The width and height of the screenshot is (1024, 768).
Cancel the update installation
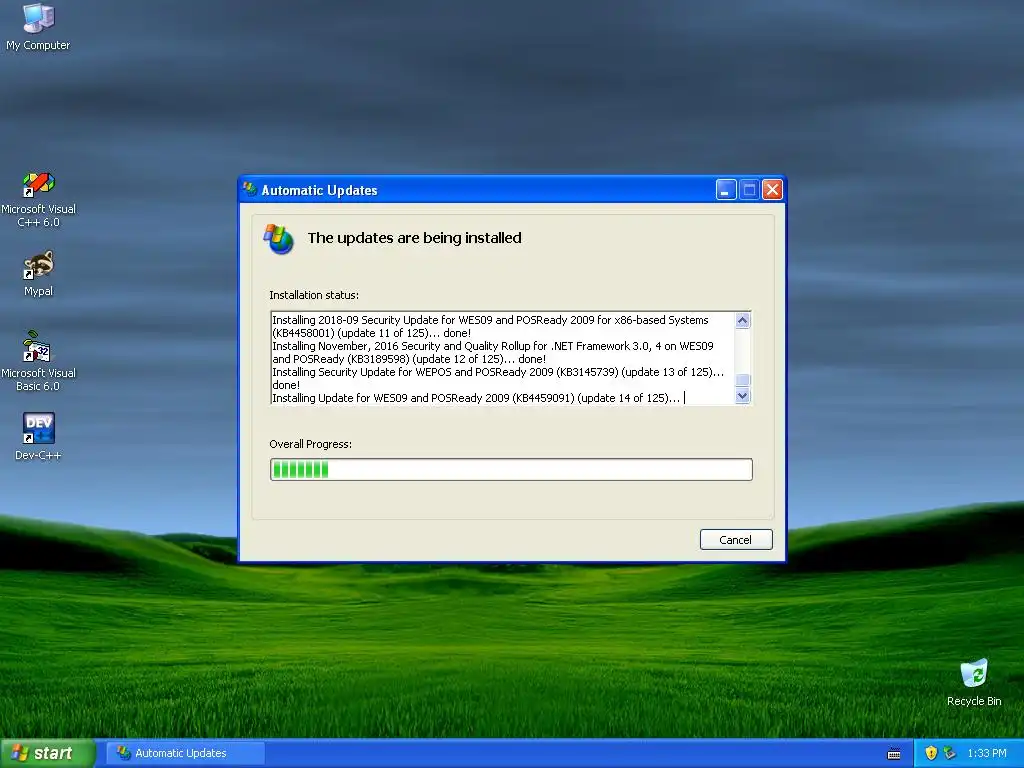pyautogui.click(x=736, y=539)
